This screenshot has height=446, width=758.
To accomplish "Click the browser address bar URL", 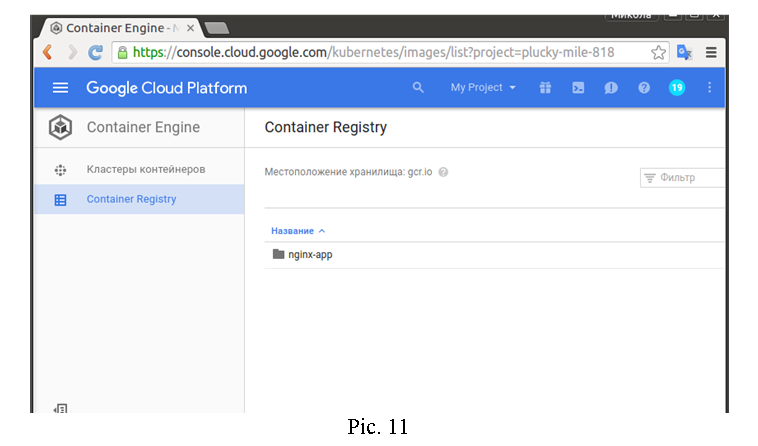I will (x=374, y=52).
